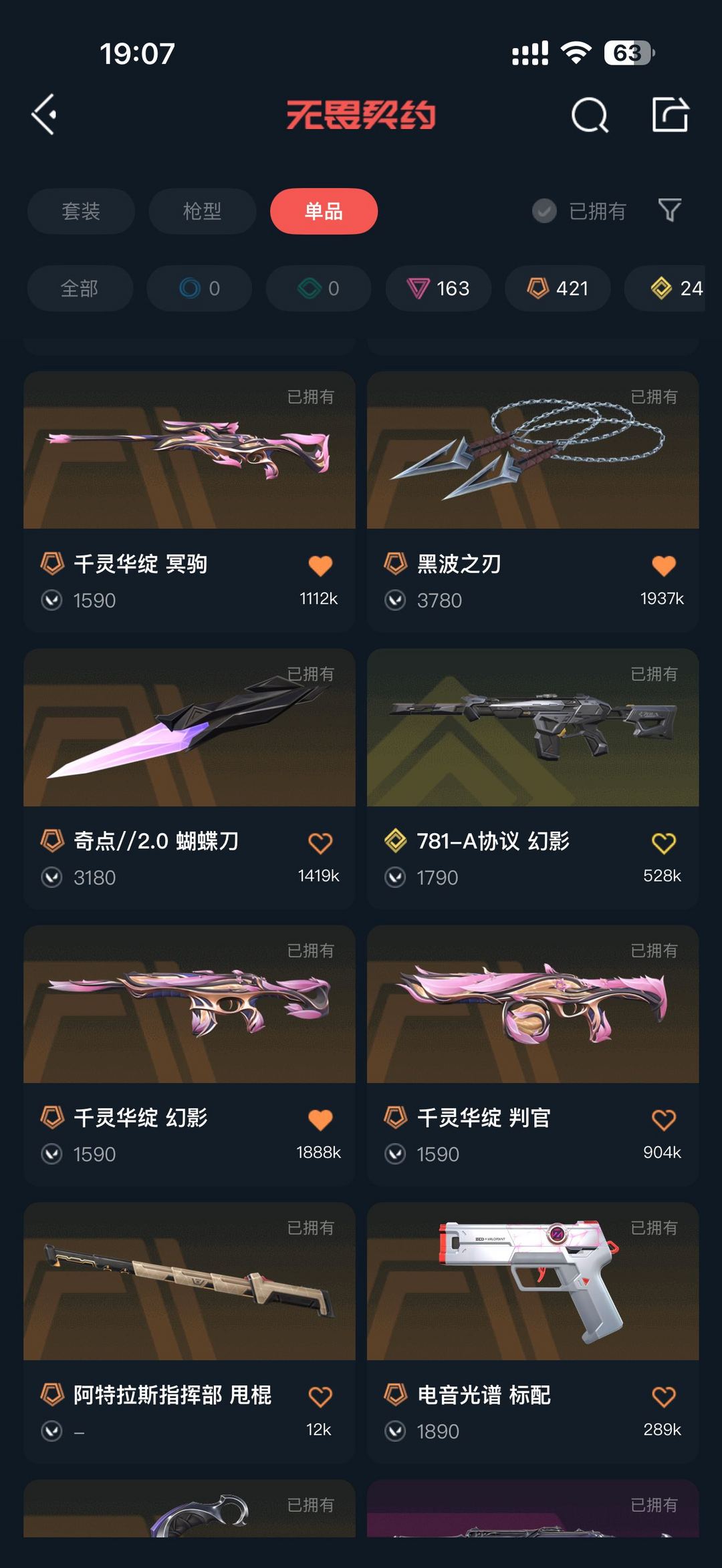Open the filter funnel icon
This screenshot has height=1568, width=722.
(669, 210)
